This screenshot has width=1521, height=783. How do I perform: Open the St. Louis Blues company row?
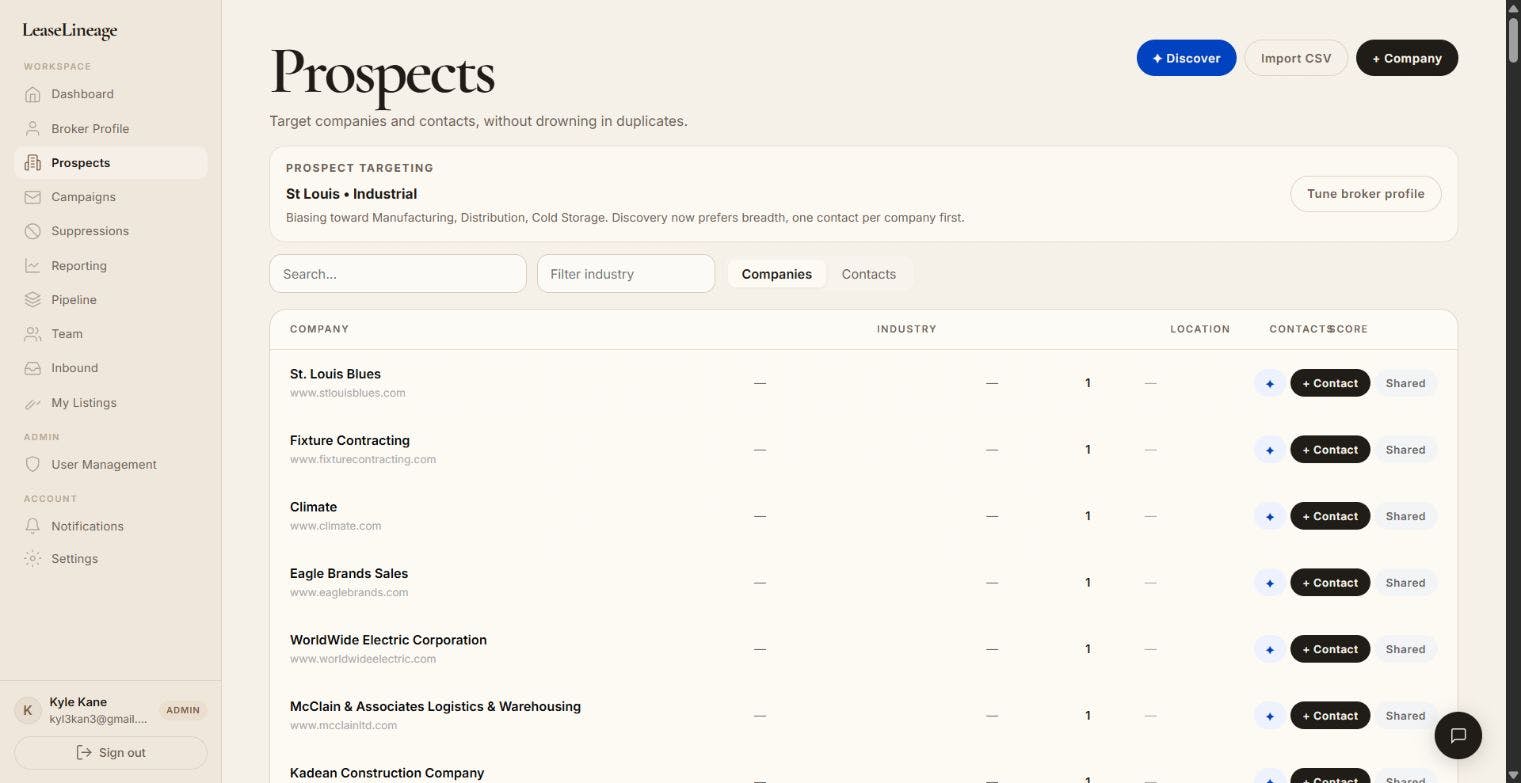(x=863, y=383)
